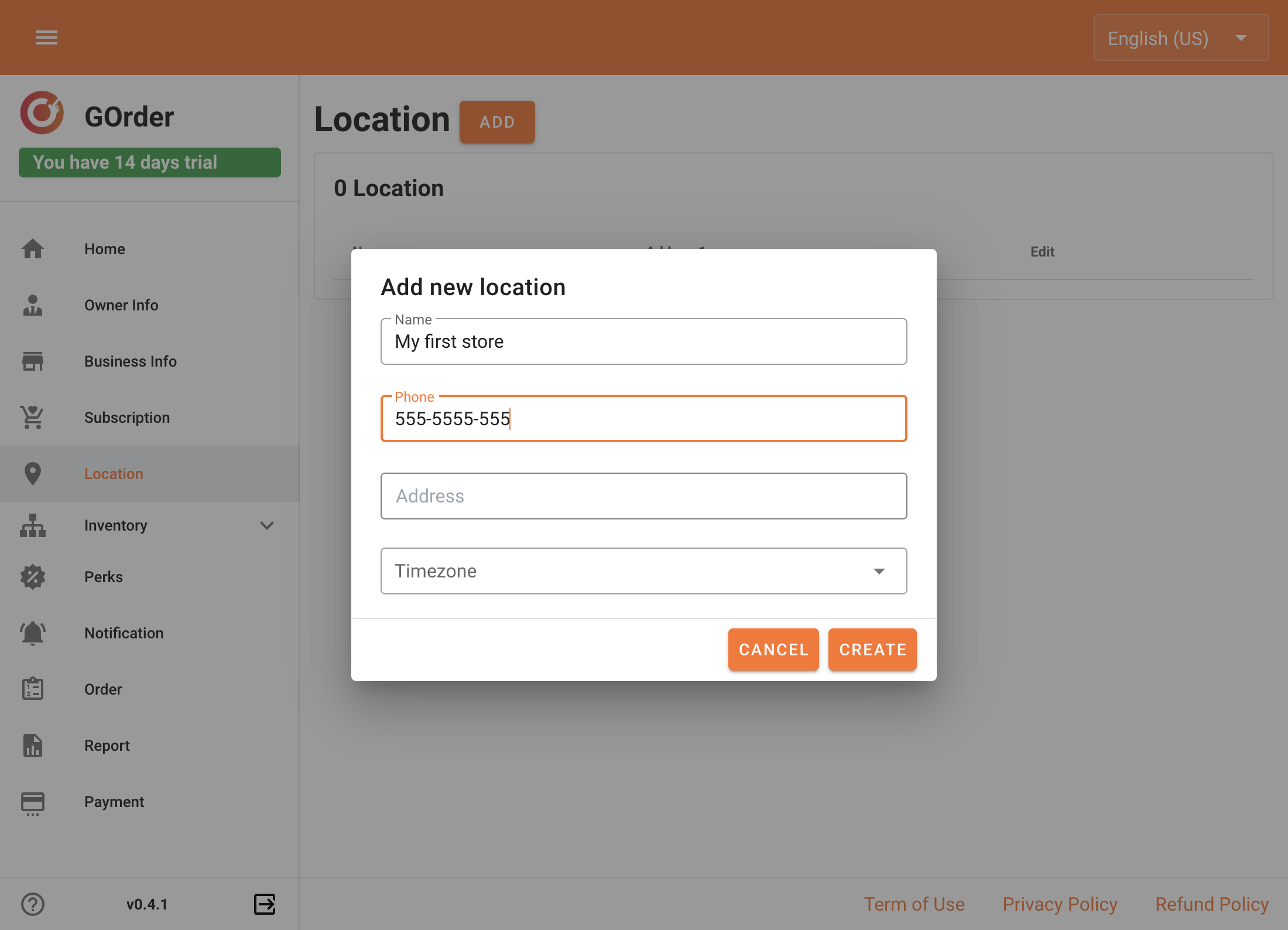Screen dimensions: 1288x930
Task: Open the Notification menu item
Action: click(149, 633)
